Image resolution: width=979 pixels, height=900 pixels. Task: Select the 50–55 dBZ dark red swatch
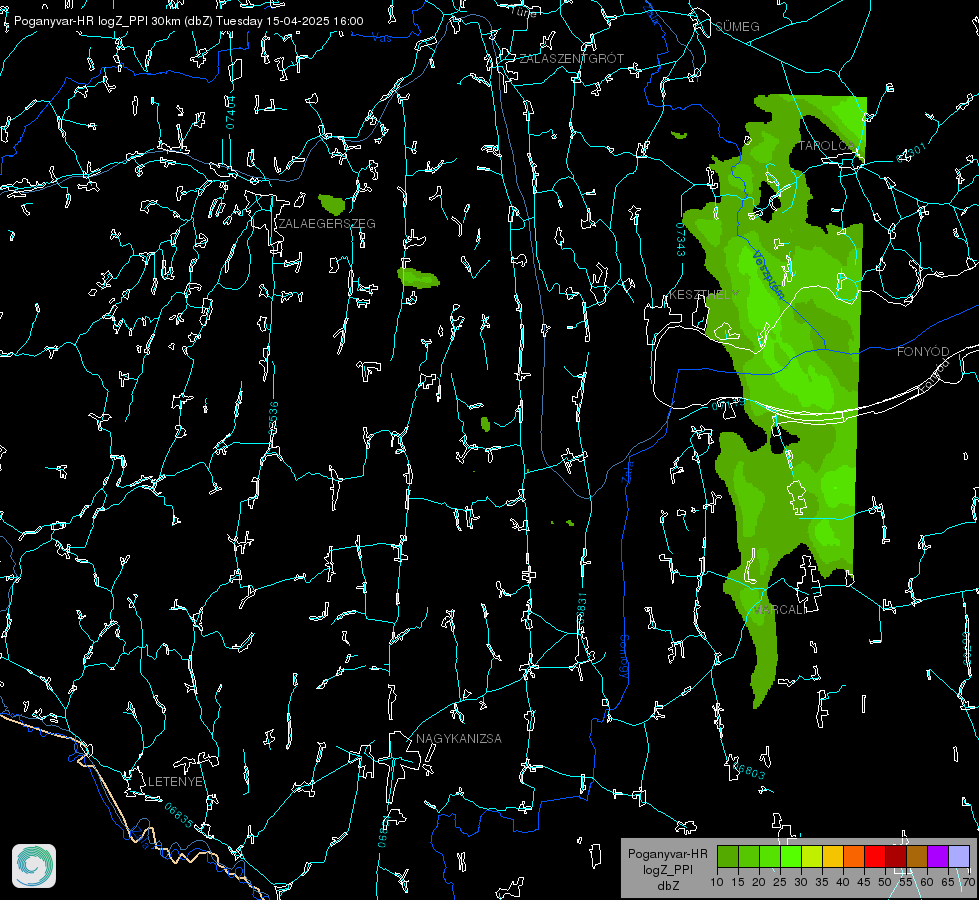(895, 856)
